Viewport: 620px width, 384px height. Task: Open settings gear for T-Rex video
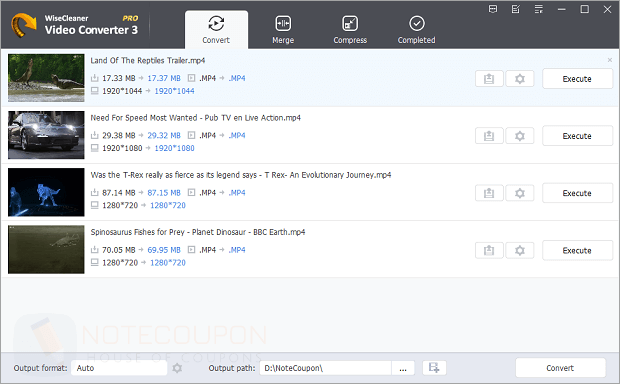pyautogui.click(x=520, y=193)
